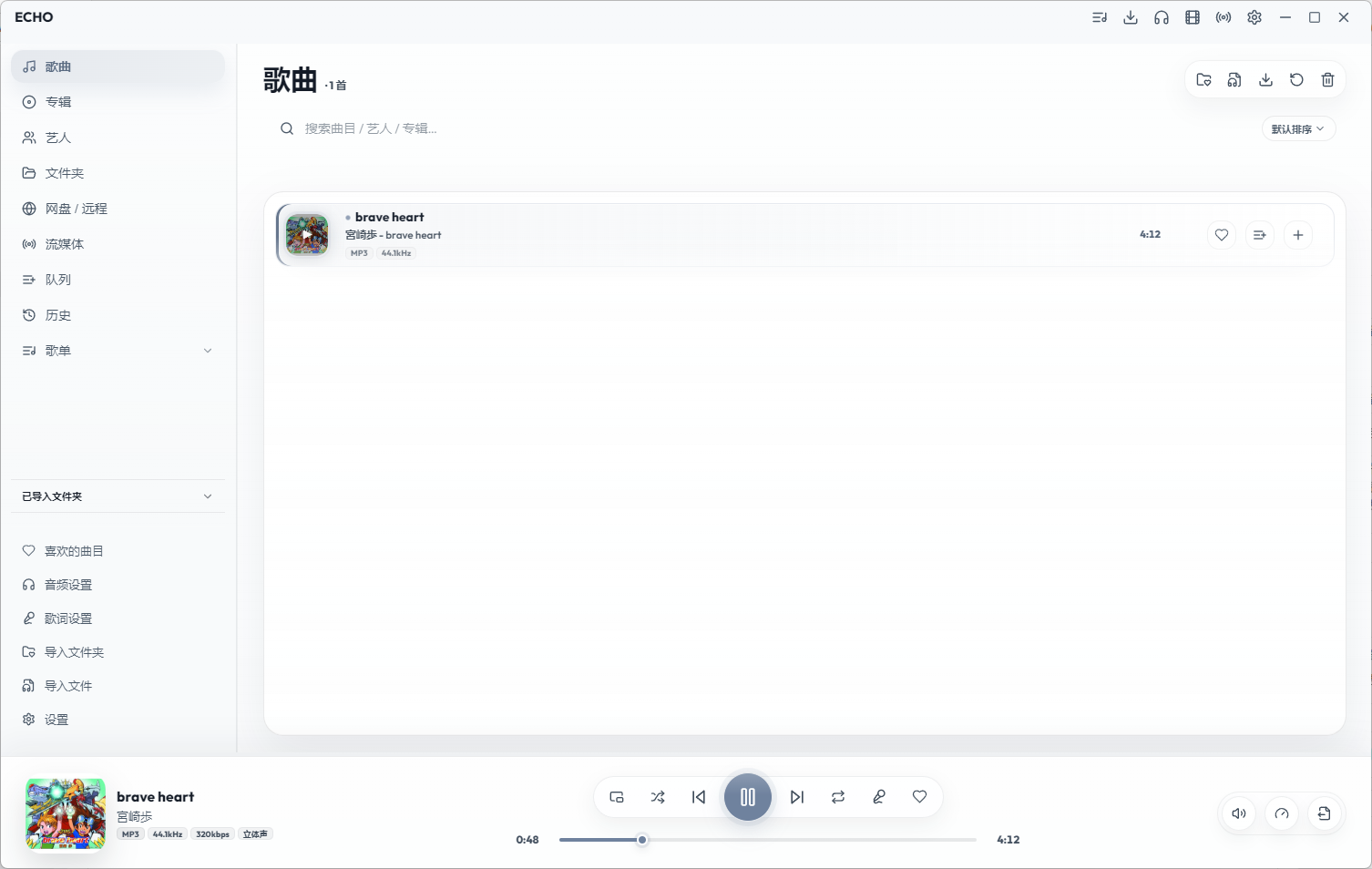Click the row subtitle 宫崎步 - brave heart
Viewport: 1372px width, 869px height.
click(x=393, y=235)
